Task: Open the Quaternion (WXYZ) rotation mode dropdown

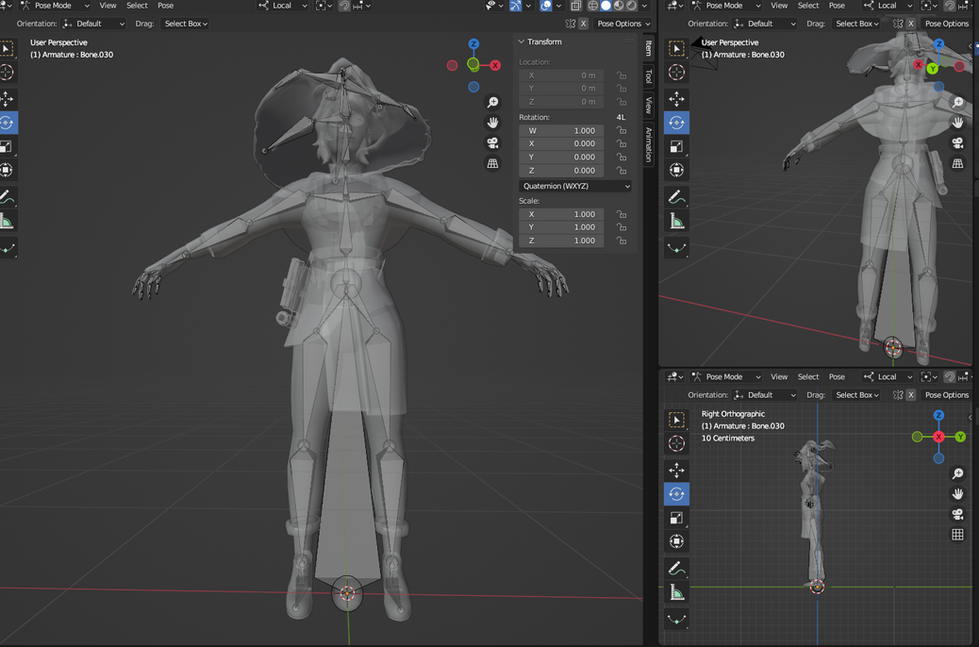Action: tap(577, 186)
